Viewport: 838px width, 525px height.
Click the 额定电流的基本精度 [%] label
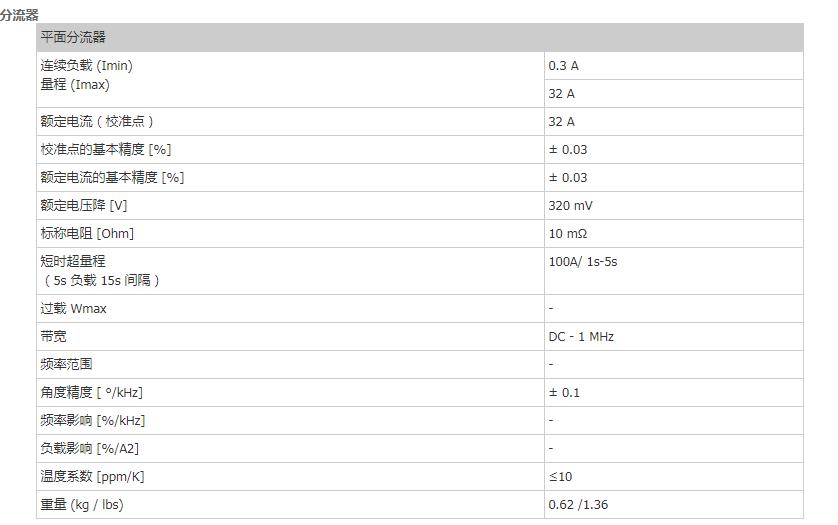pos(112,178)
